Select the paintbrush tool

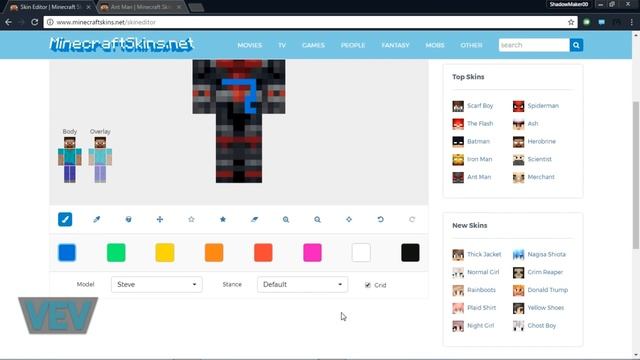click(65, 219)
